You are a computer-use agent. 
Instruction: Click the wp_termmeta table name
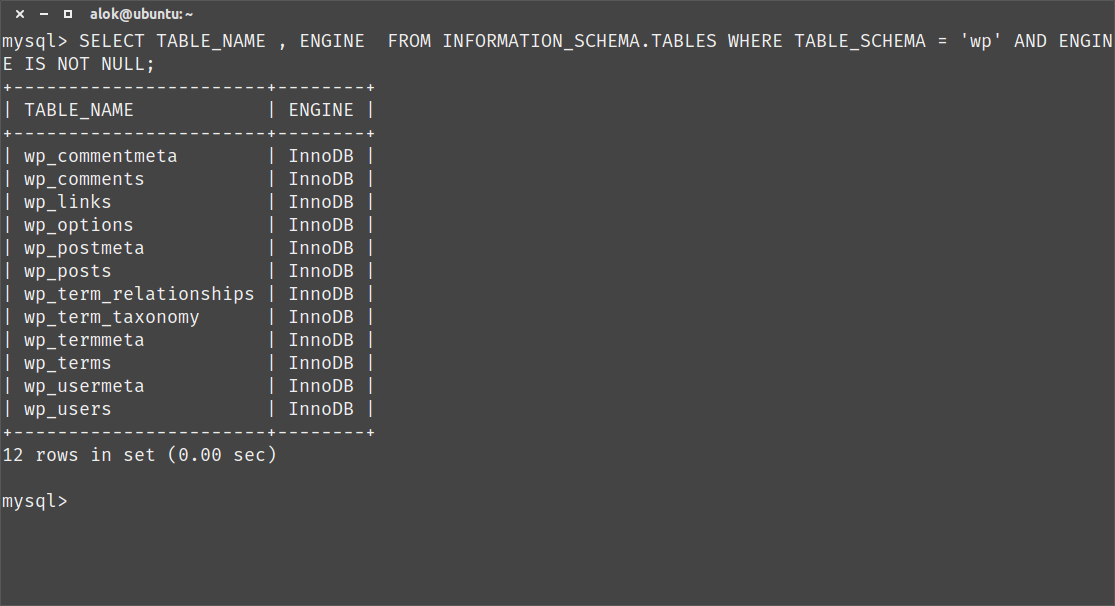(84, 340)
